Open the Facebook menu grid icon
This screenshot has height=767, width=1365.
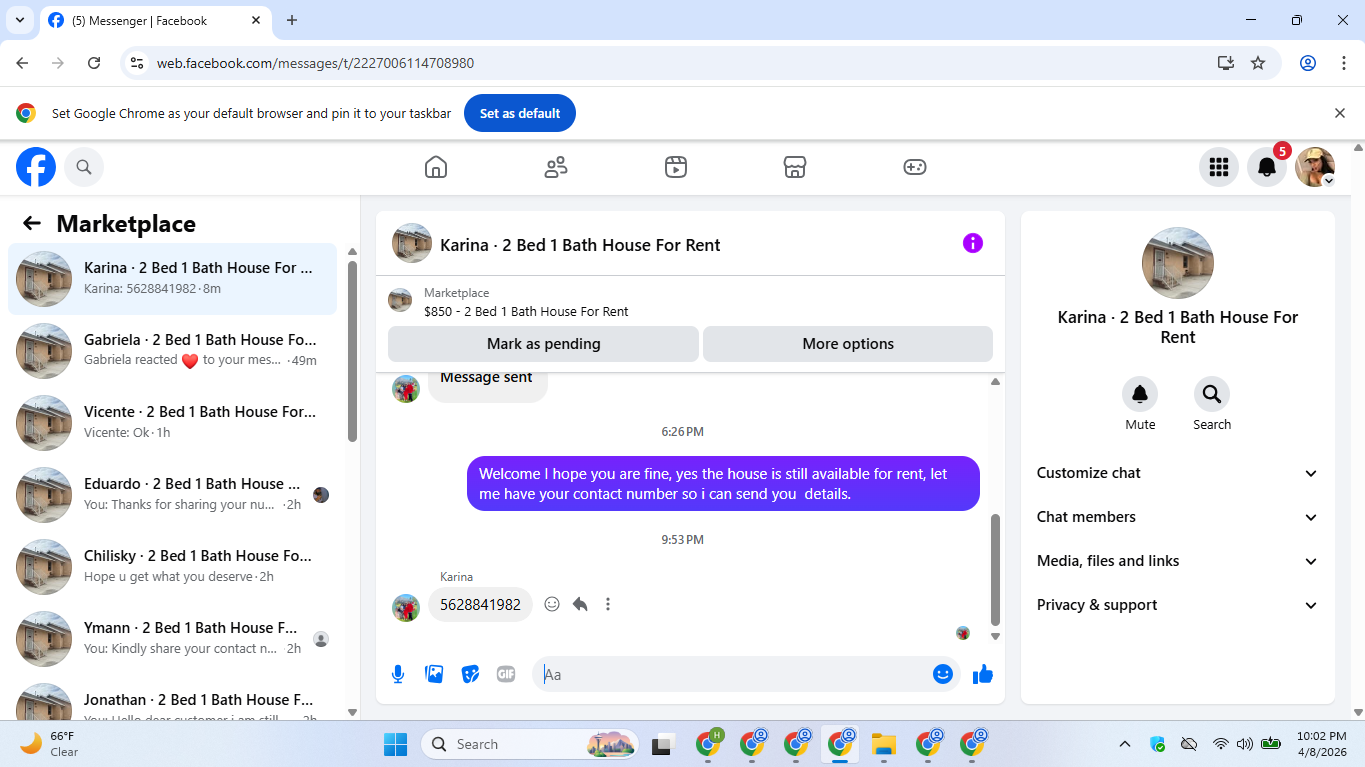click(1218, 167)
